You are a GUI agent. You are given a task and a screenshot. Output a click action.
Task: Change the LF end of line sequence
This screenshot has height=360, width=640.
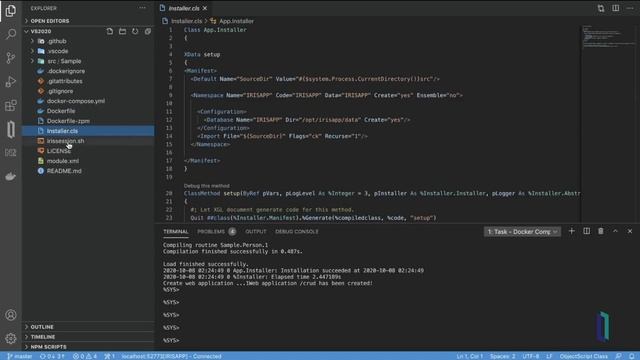pos(549,356)
